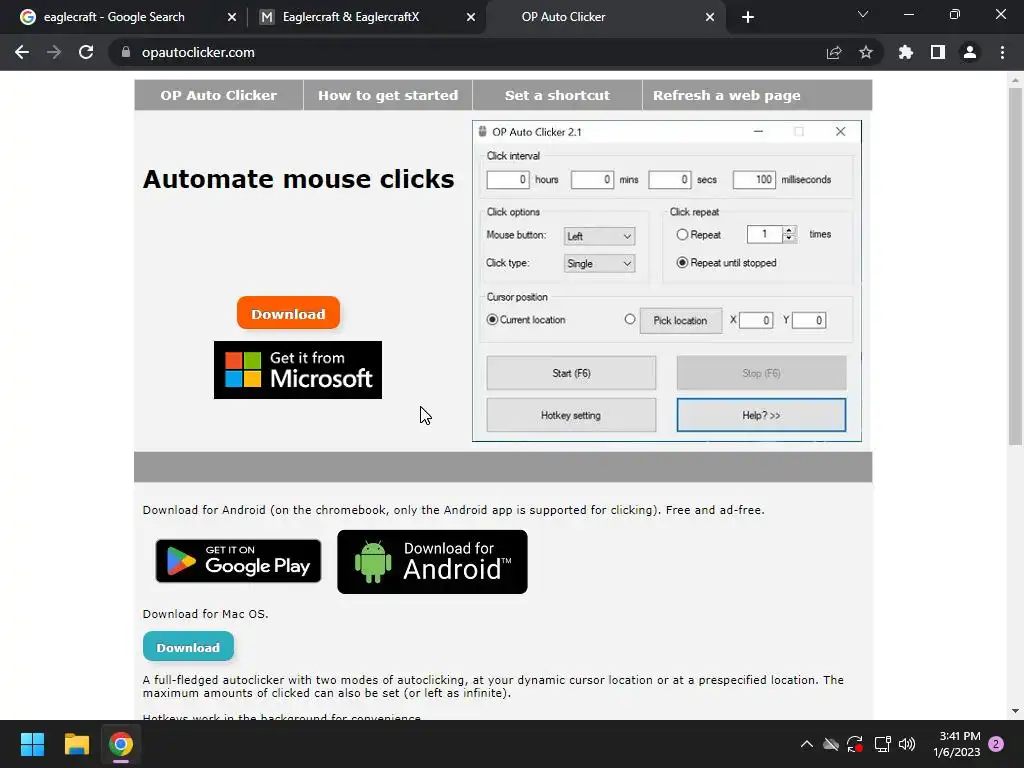
Task: Click the secs interval field
Action: (669, 180)
